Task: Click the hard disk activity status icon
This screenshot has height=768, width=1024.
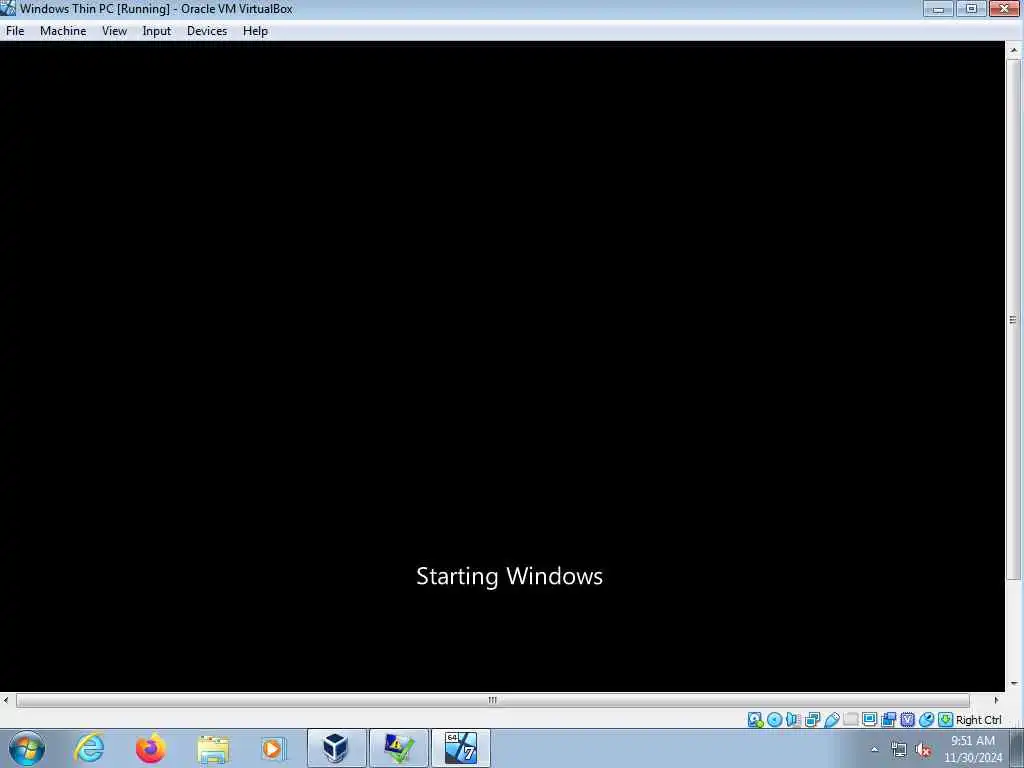Action: click(756, 720)
